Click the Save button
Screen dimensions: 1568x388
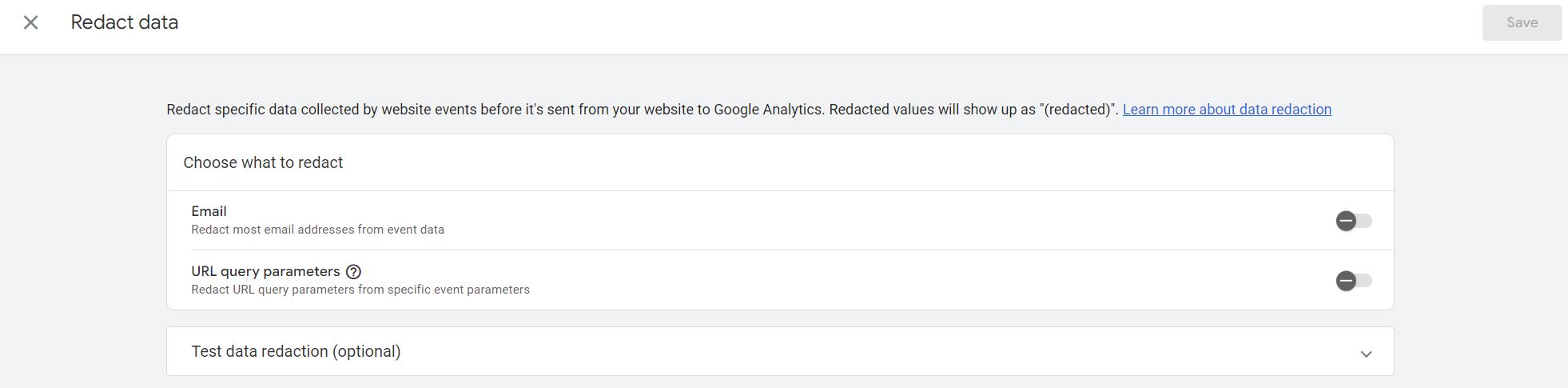(x=1521, y=22)
